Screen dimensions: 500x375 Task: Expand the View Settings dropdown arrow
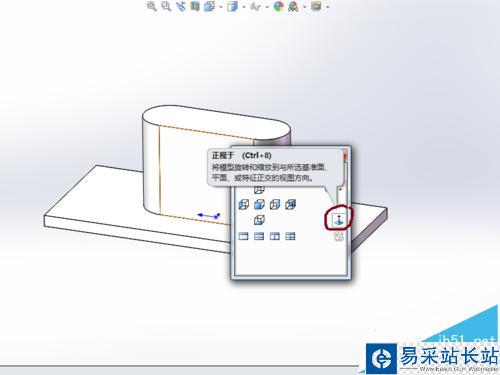[x=328, y=7]
